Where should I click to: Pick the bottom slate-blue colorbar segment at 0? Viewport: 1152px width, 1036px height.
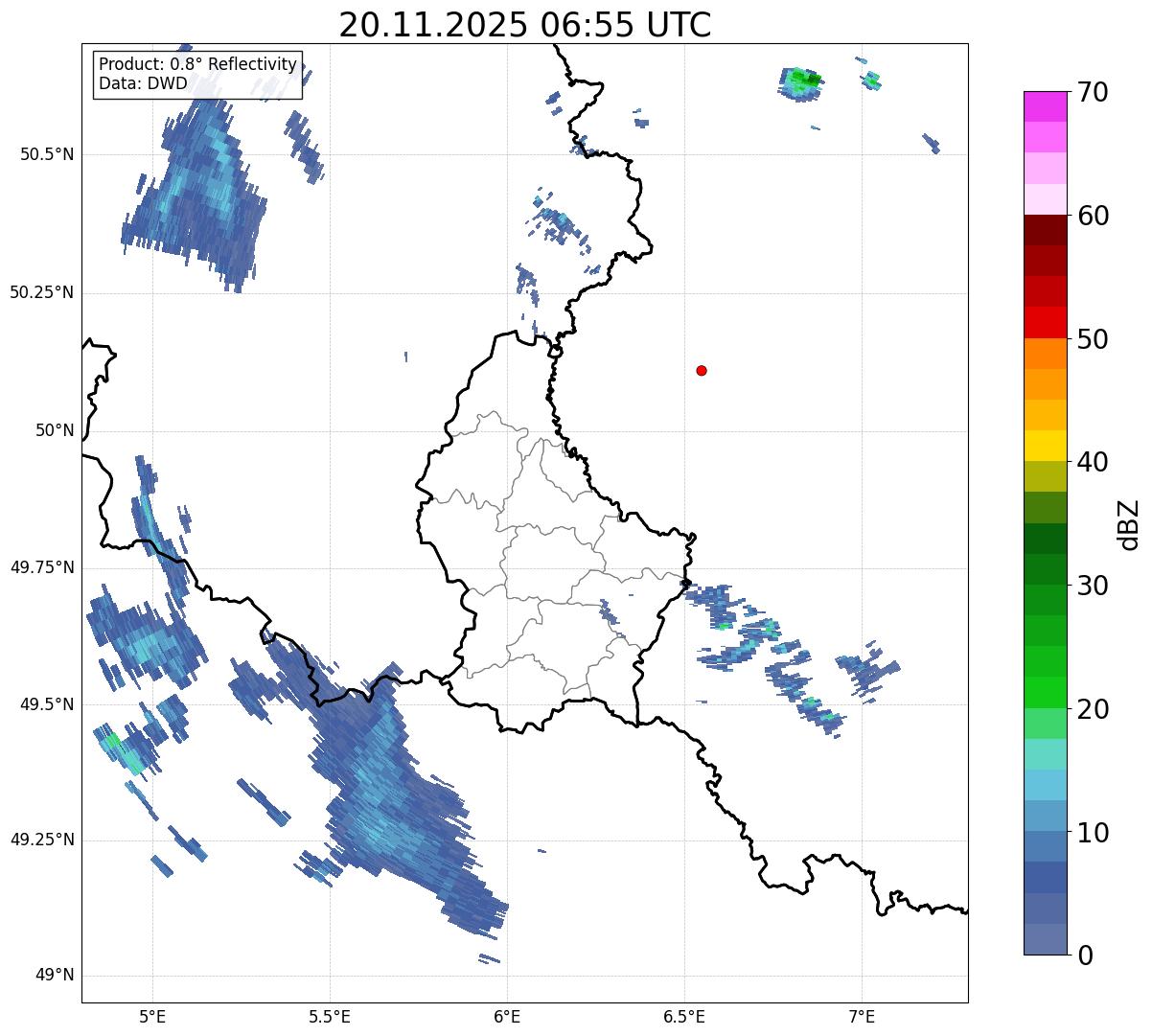(x=1045, y=939)
